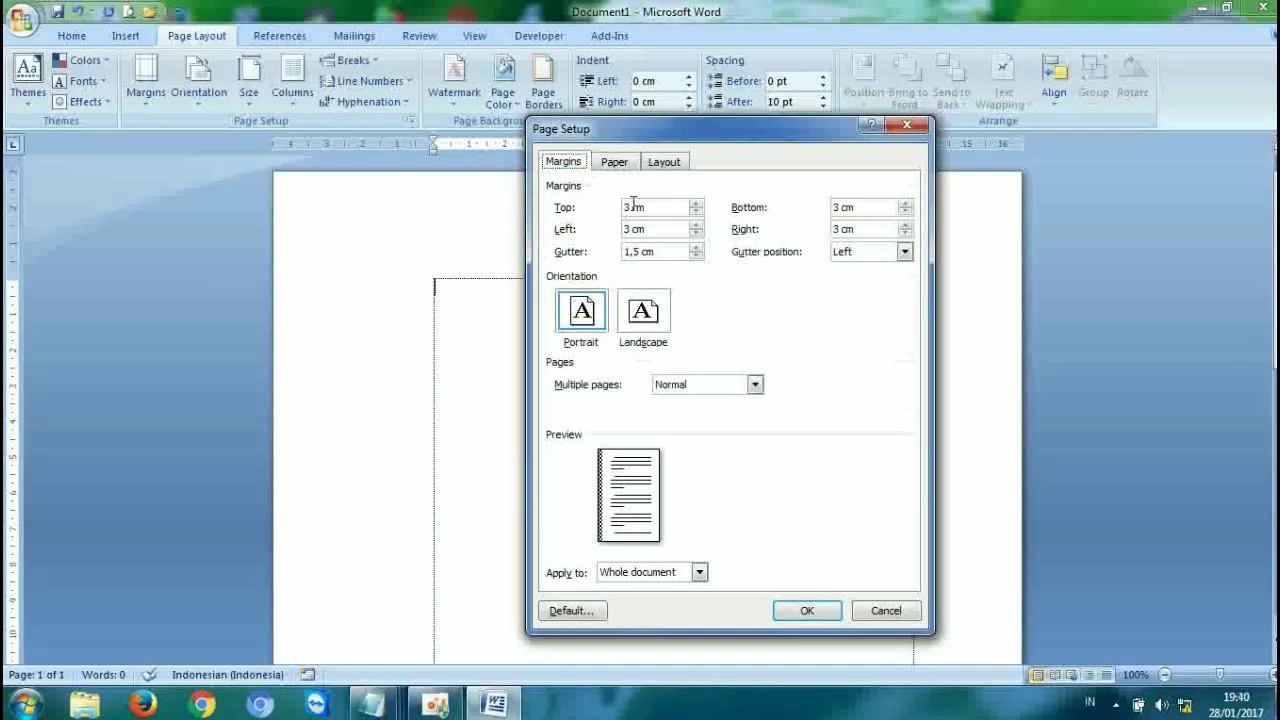Click Cancel in Page Setup dialog
Viewport: 1280px width, 720px height.
click(x=885, y=611)
